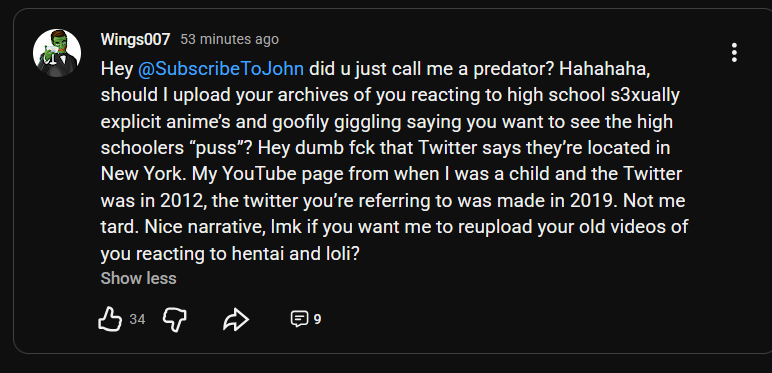Screen dimensions: 772x373
Task: Click the word 'Hey' opening the comment
Action: pyautogui.click(x=117, y=69)
